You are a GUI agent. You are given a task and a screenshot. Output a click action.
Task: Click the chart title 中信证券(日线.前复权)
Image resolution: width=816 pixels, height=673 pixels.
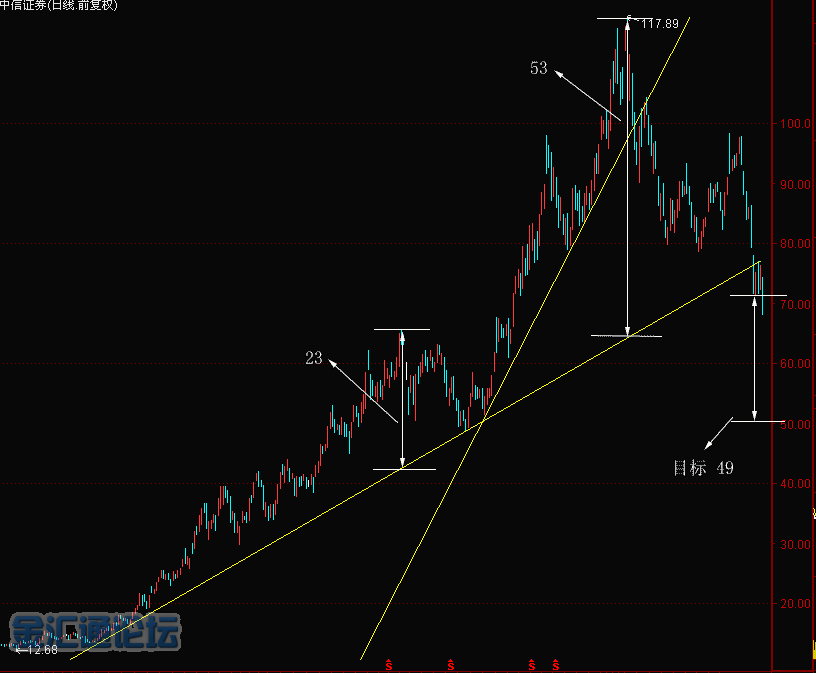(x=59, y=5)
